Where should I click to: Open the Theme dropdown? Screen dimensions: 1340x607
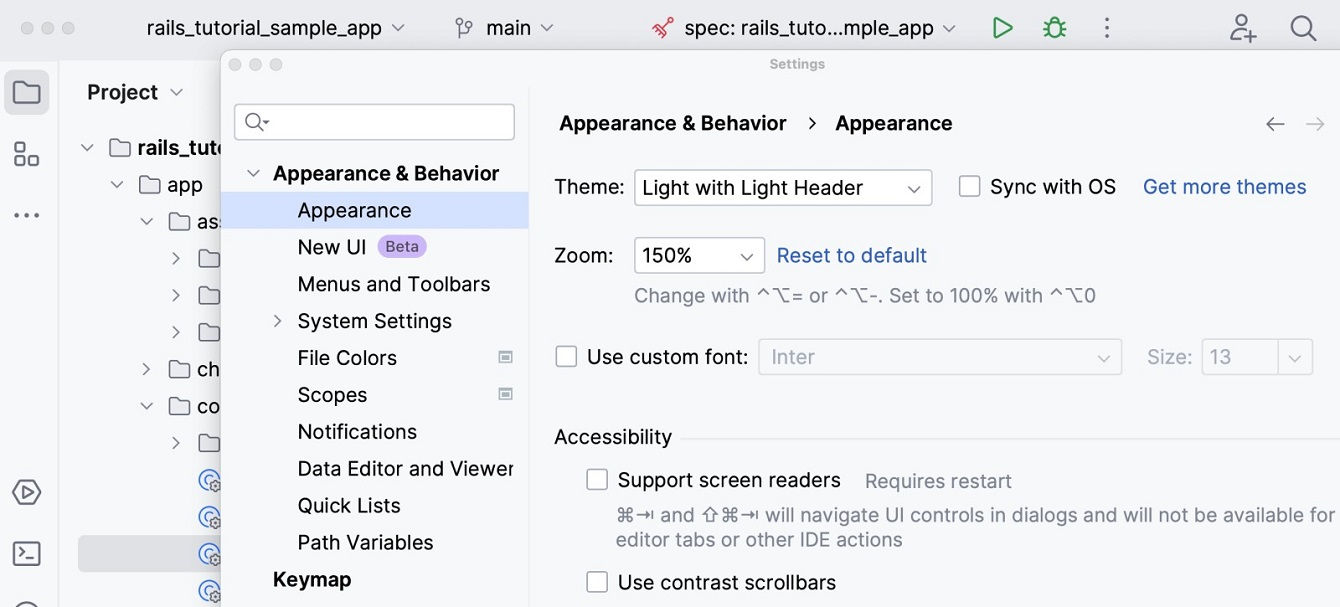782,188
